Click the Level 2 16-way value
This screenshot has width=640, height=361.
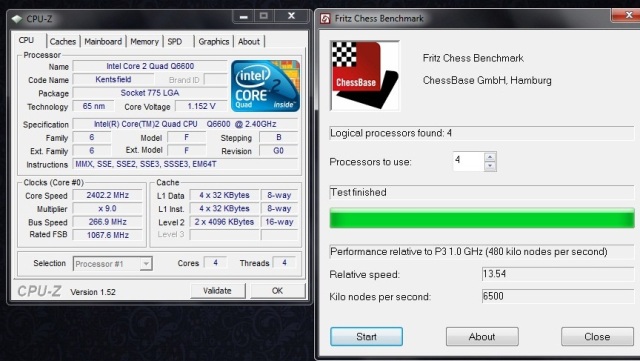point(280,222)
